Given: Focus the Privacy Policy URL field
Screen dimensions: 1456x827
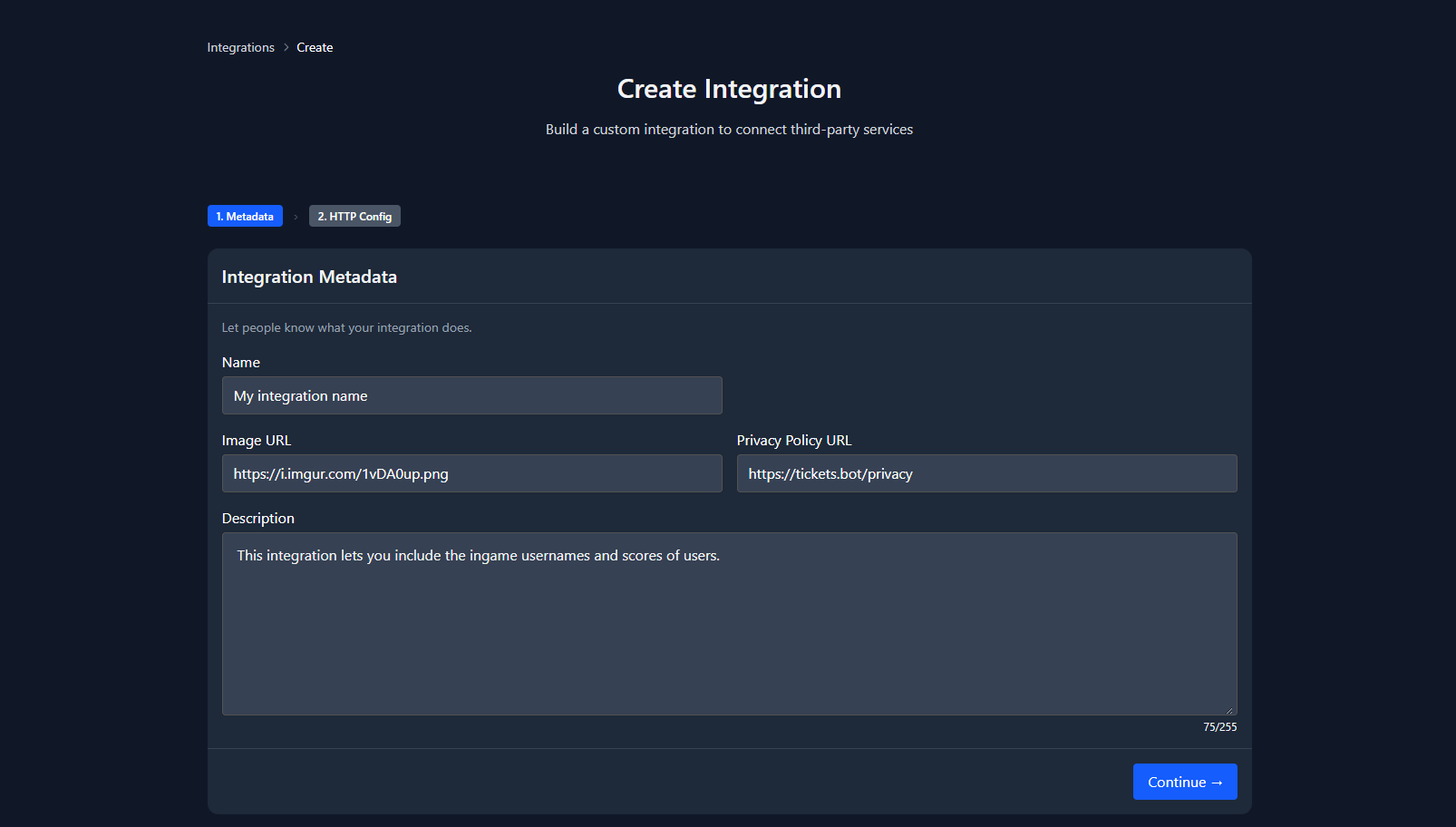Looking at the screenshot, I should (x=986, y=473).
